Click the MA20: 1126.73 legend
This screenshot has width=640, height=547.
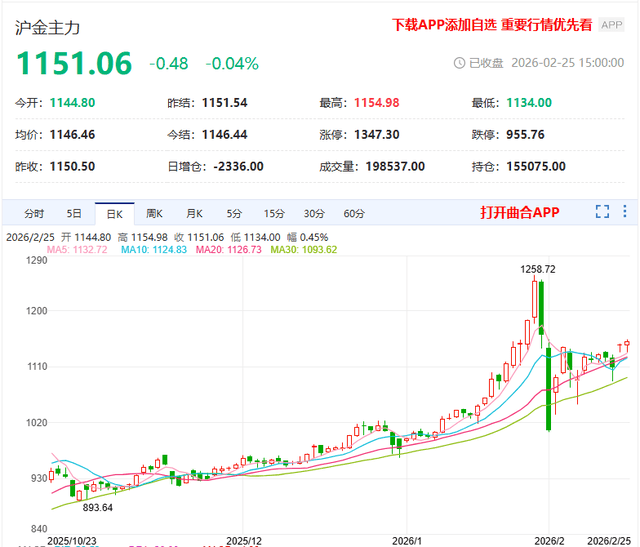(x=229, y=249)
